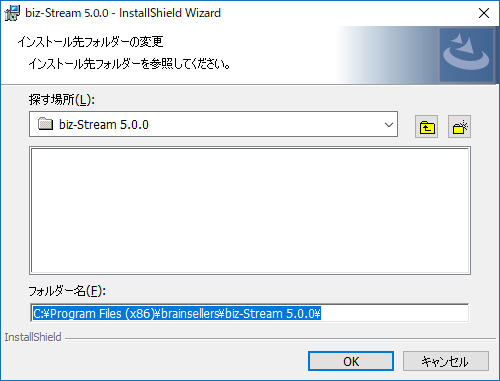Click the キャンセル button
The image size is (500, 381).
446,361
